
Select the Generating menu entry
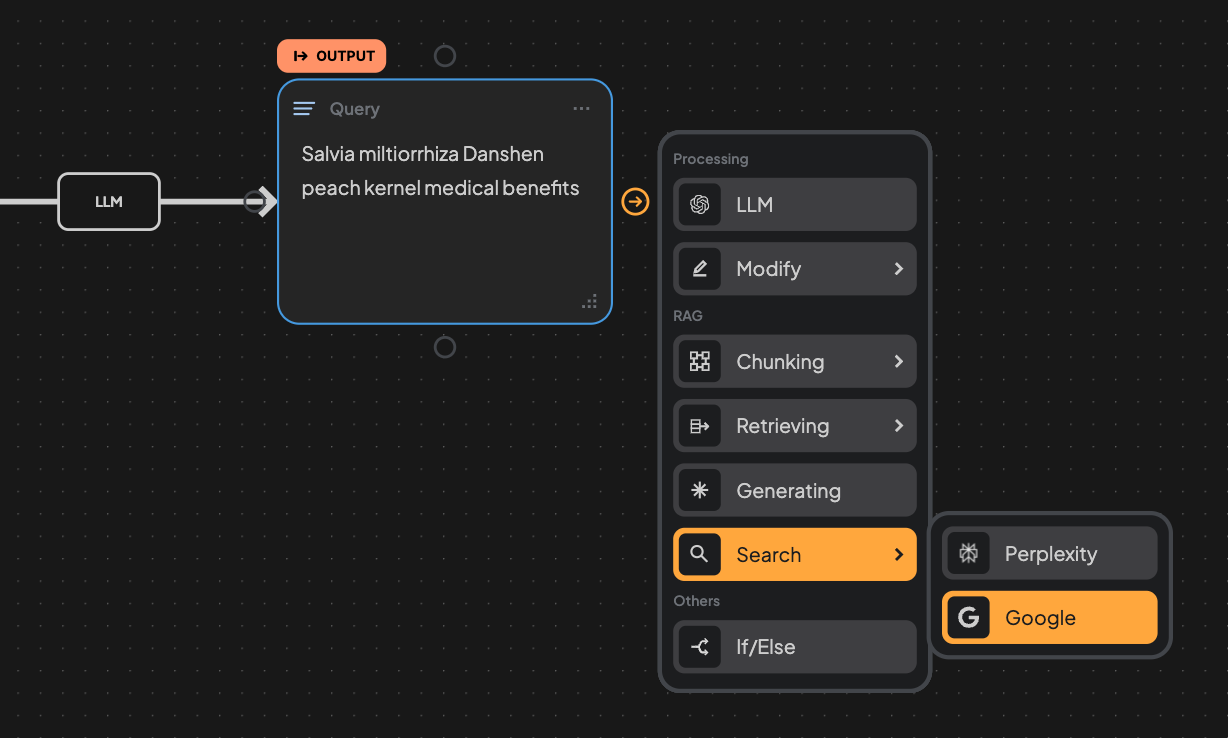click(x=795, y=490)
